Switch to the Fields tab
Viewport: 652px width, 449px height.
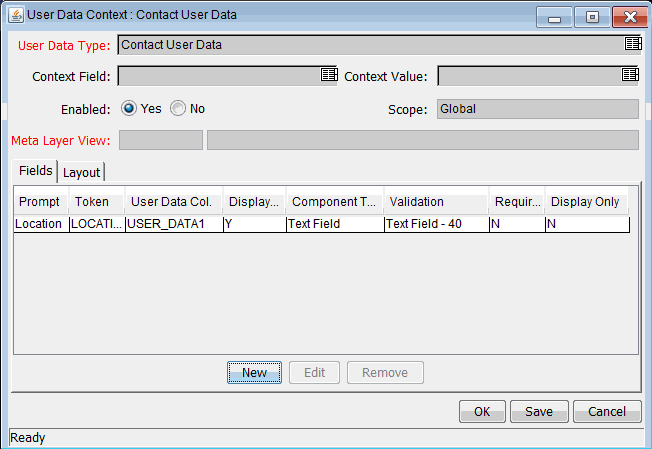[35, 171]
